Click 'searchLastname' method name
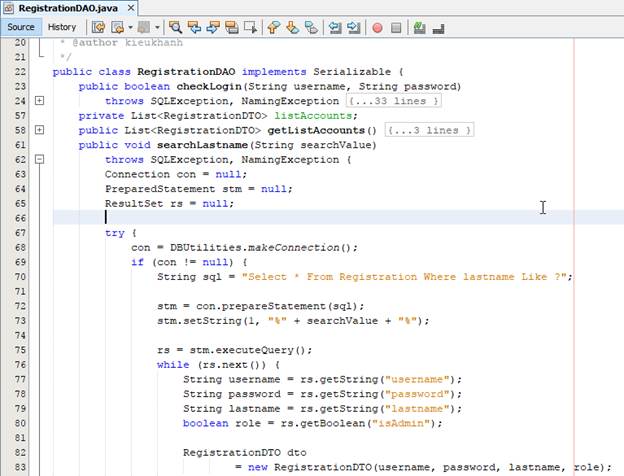Image resolution: width=624 pixels, height=476 pixels. click(202, 145)
